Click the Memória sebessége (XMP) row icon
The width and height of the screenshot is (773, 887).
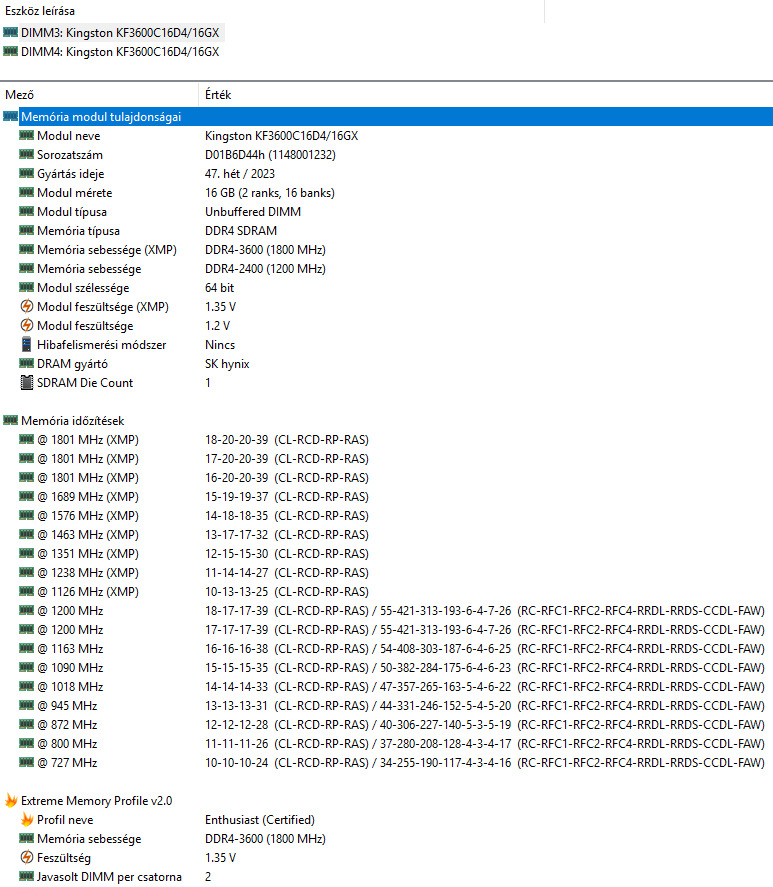(x=26, y=249)
